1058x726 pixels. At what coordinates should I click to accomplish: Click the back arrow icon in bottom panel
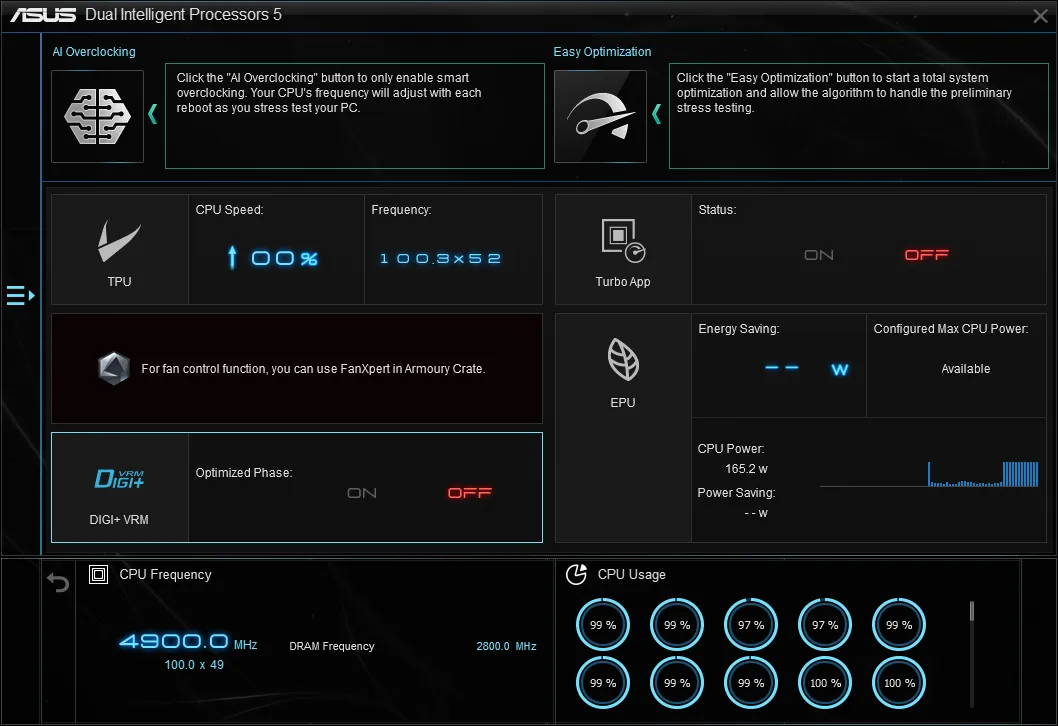[58, 582]
